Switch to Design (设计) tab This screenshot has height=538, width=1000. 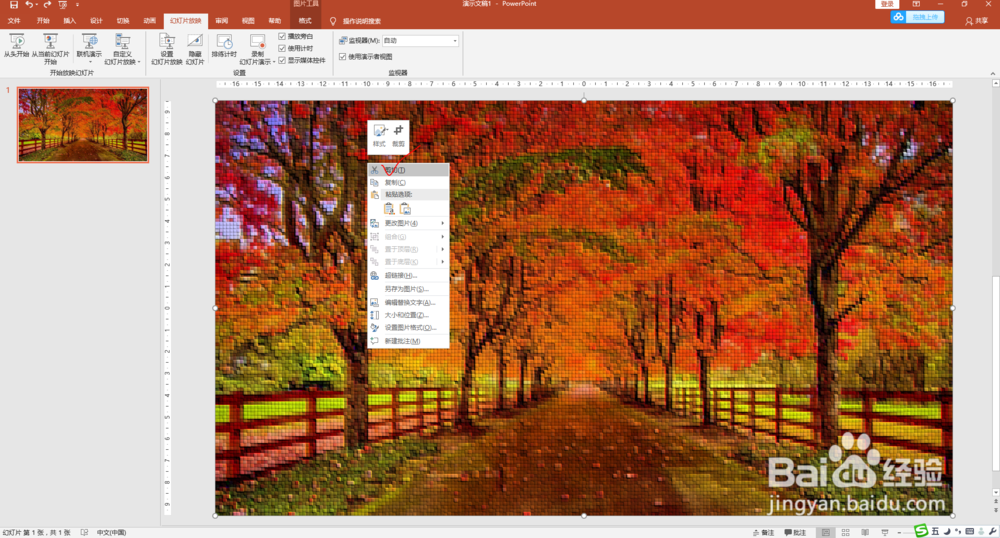tap(96, 21)
